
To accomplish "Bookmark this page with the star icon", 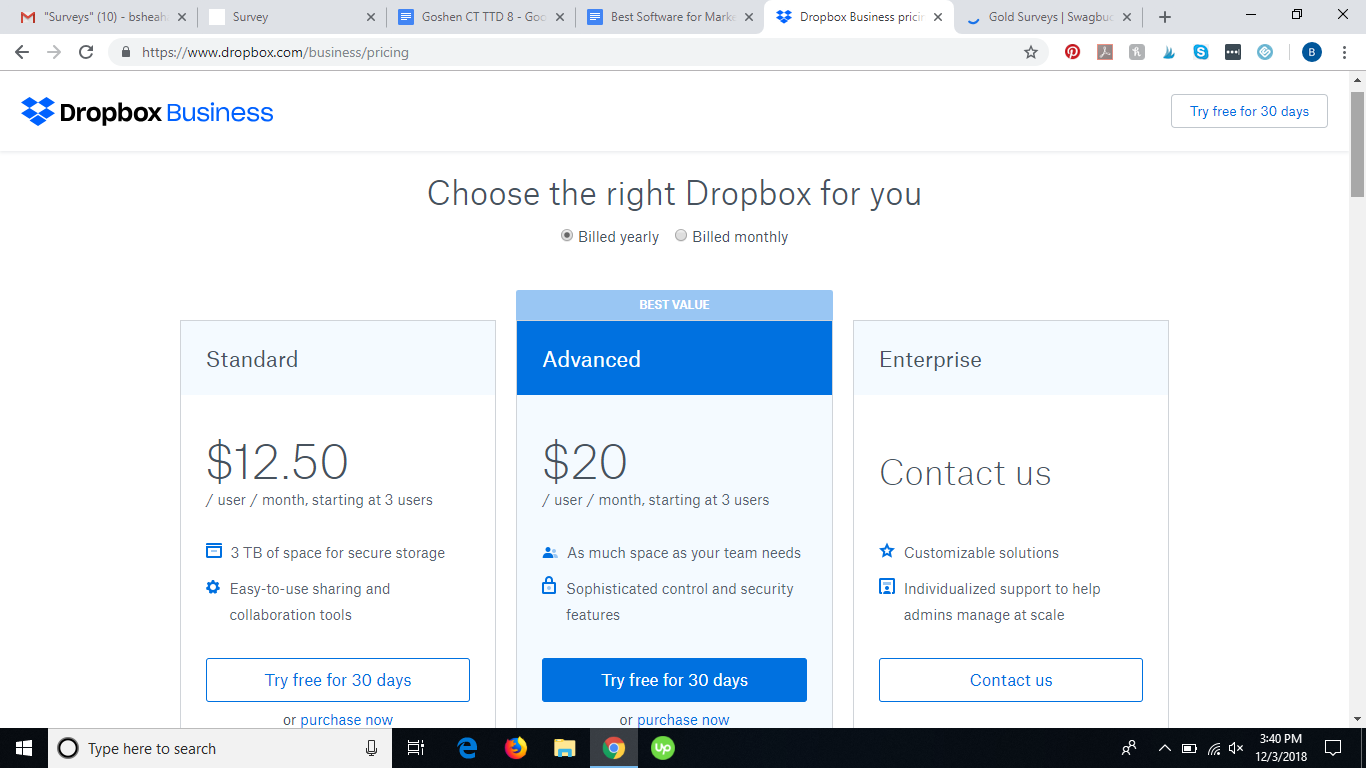I will (1031, 52).
